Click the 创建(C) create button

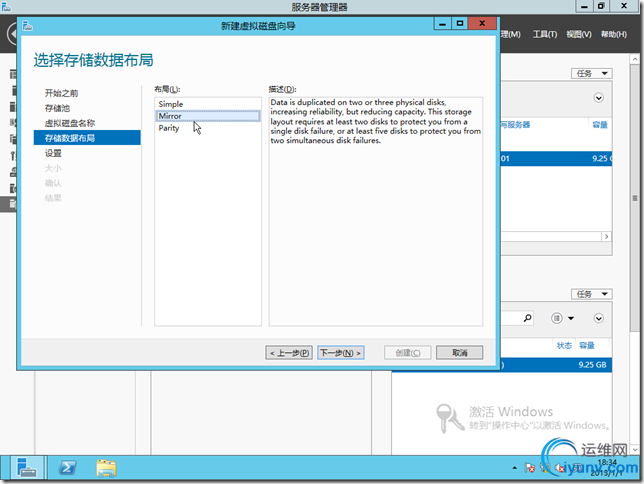(407, 353)
